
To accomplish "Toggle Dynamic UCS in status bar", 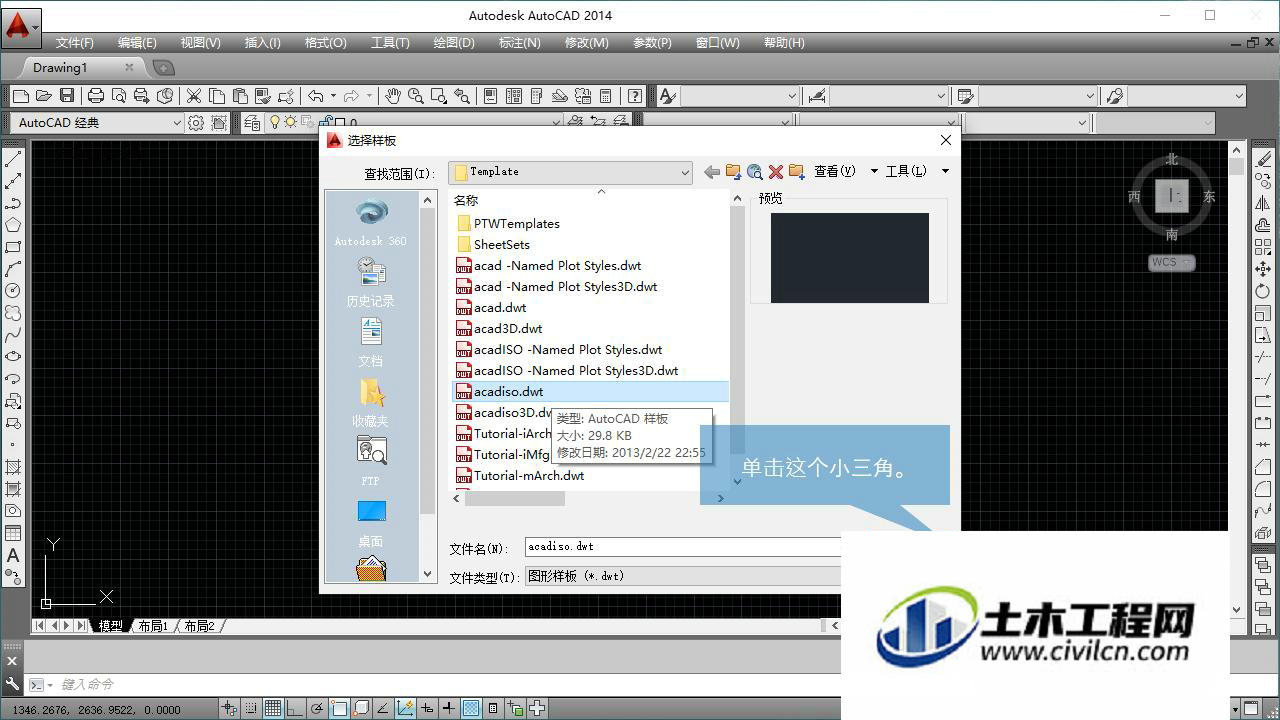I will (x=405, y=709).
